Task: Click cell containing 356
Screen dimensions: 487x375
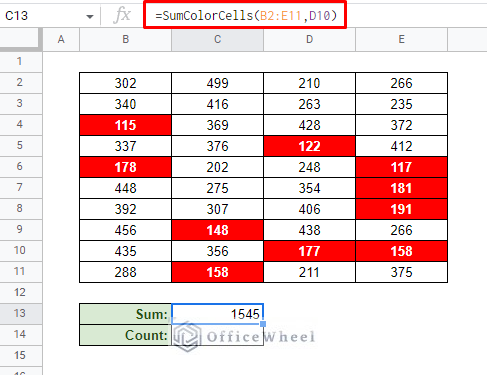Action: pyautogui.click(x=217, y=251)
